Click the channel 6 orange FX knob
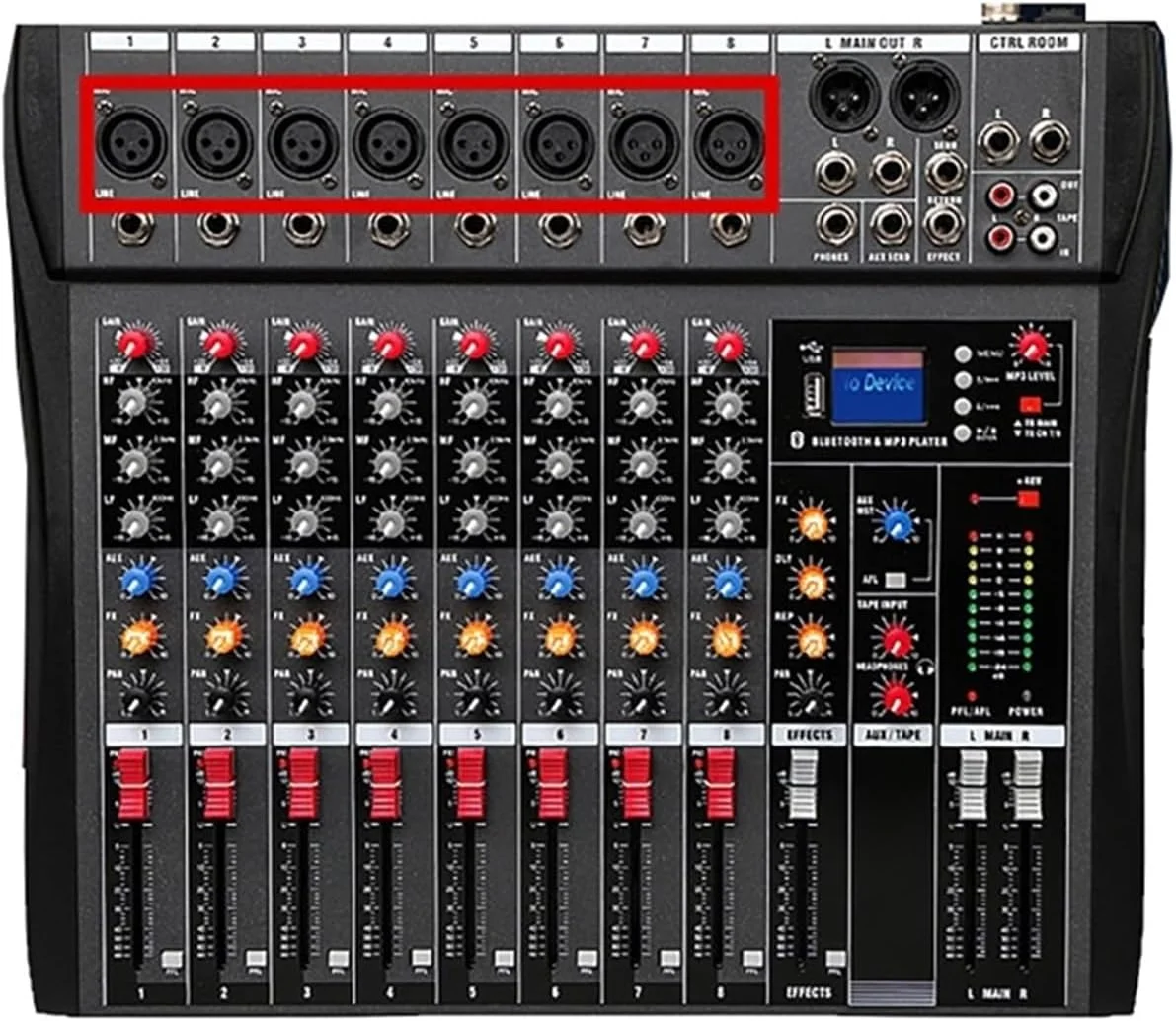 point(560,636)
